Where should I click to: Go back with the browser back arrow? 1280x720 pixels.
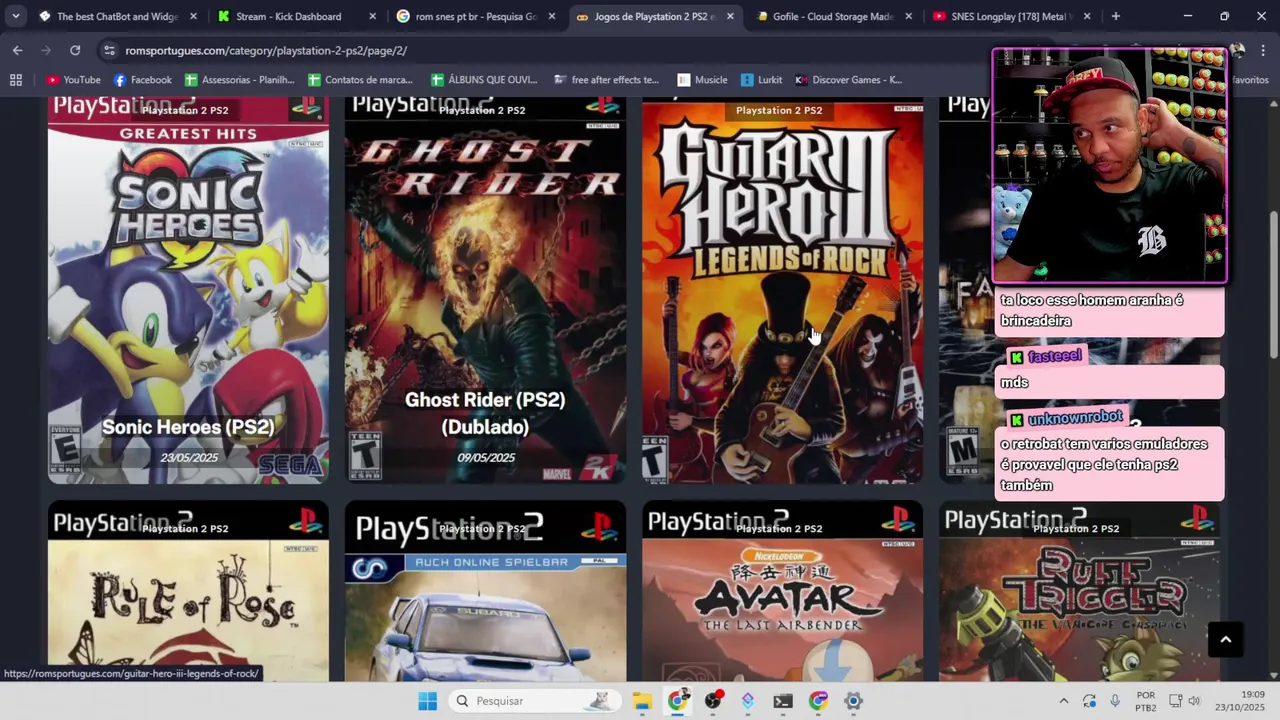17,50
